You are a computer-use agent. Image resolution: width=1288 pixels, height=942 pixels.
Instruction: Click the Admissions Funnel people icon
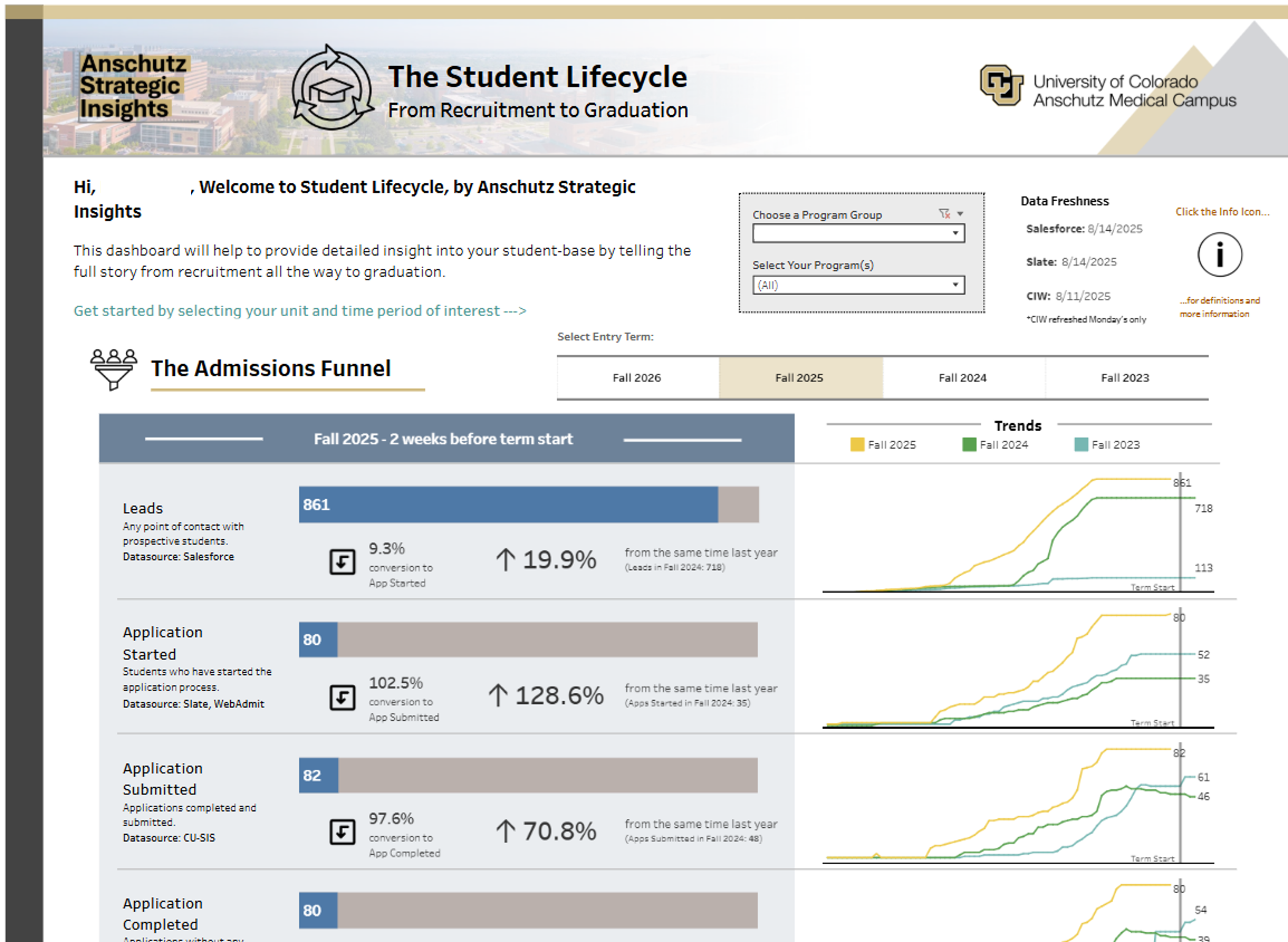[113, 369]
